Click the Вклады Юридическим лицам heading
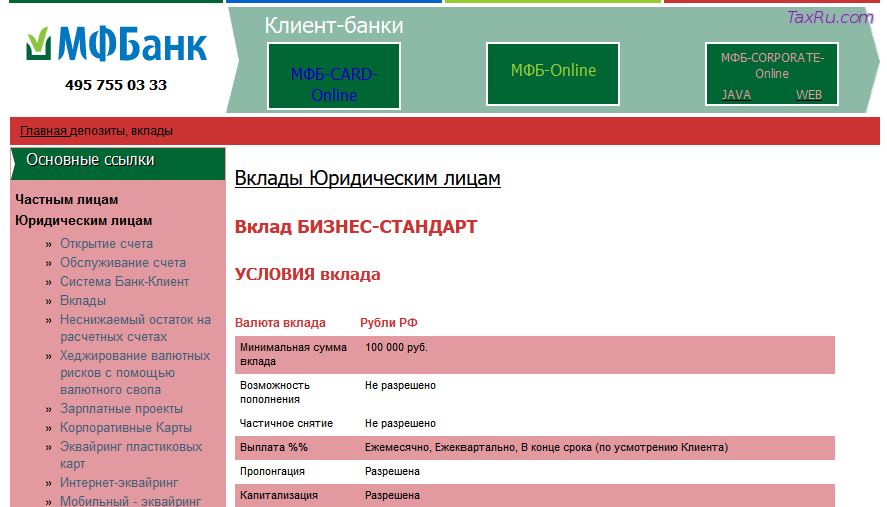The width and height of the screenshot is (887, 507). coord(367,178)
